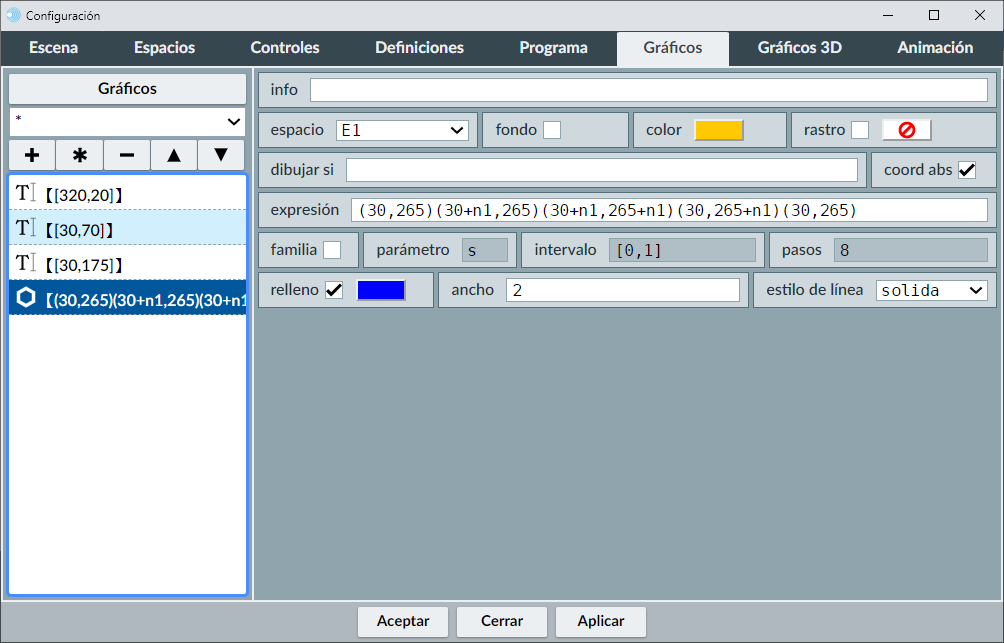This screenshot has width=1004, height=643.
Task: Click the plus icon to add a graphic
Action: [32, 155]
